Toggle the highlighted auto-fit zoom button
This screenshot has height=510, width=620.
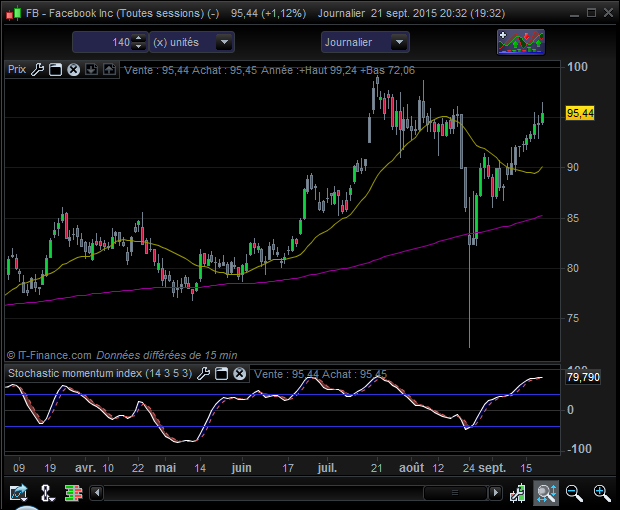[x=546, y=492]
